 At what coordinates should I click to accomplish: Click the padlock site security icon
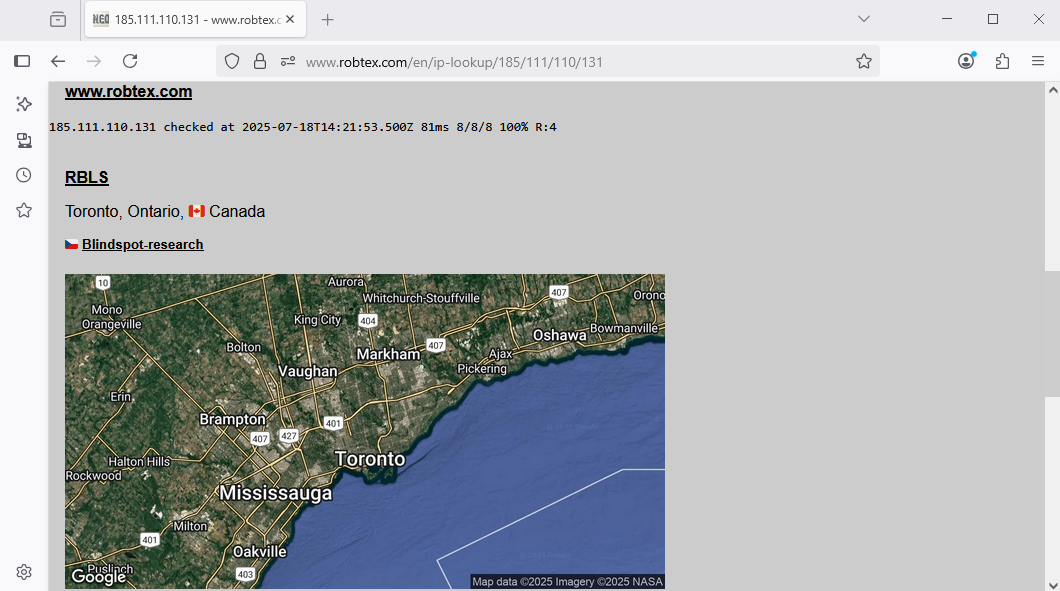[260, 61]
